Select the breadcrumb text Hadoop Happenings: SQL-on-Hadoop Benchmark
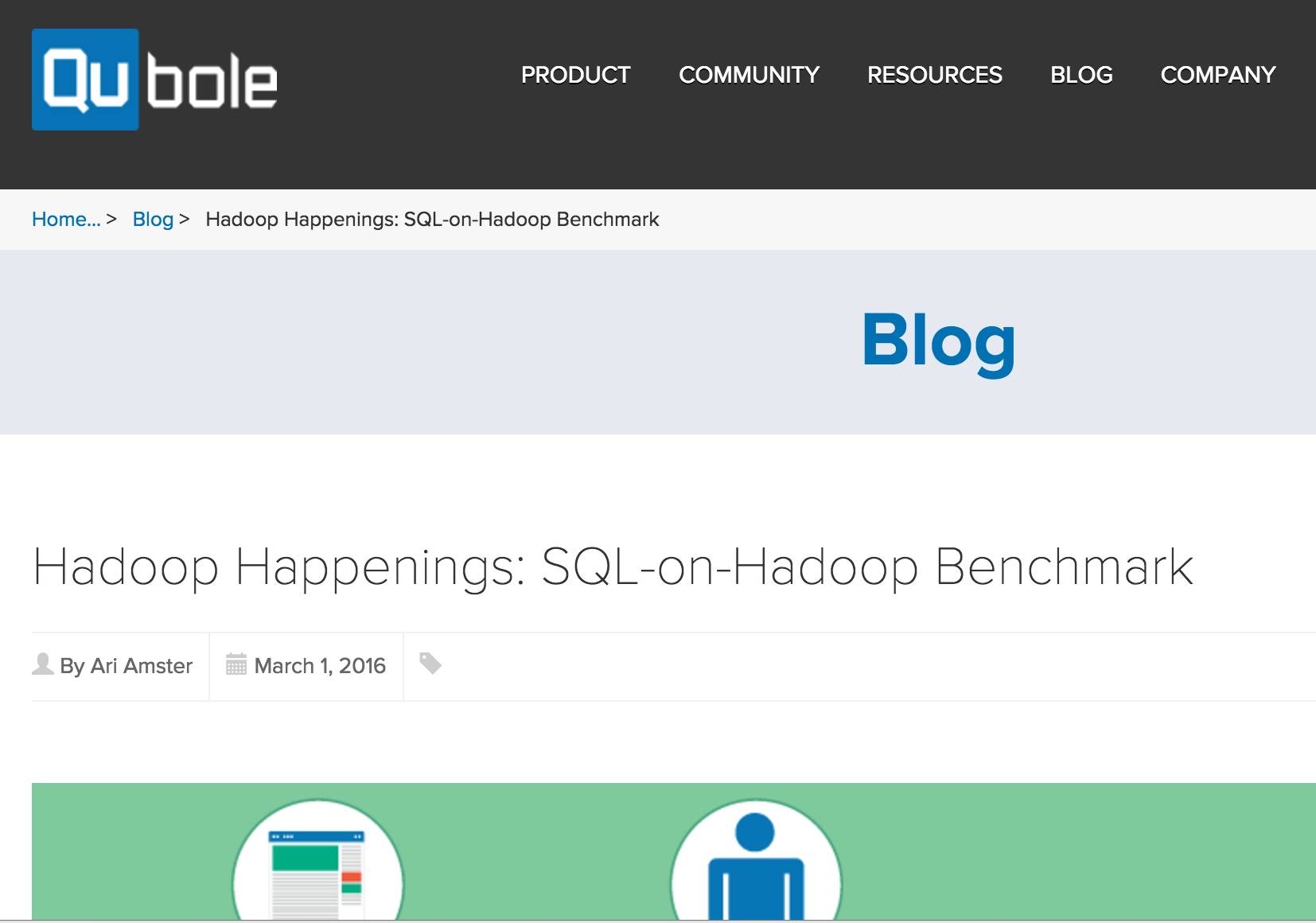This screenshot has height=923, width=1316. point(432,219)
